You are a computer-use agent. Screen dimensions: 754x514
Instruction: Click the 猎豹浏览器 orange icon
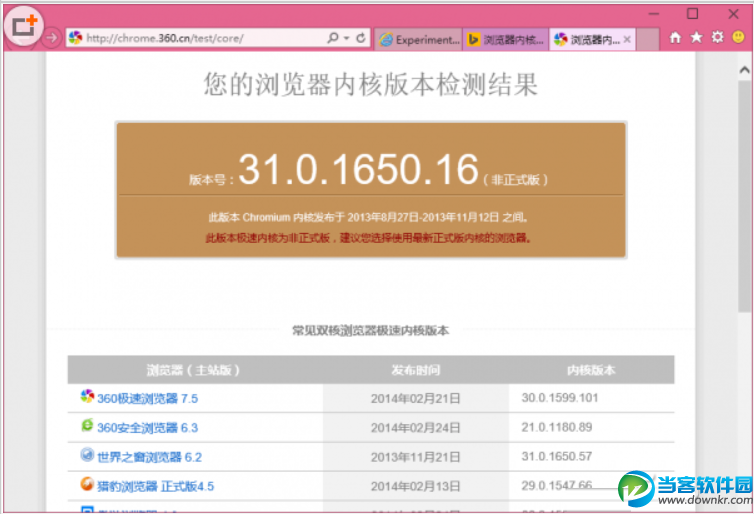coord(87,484)
